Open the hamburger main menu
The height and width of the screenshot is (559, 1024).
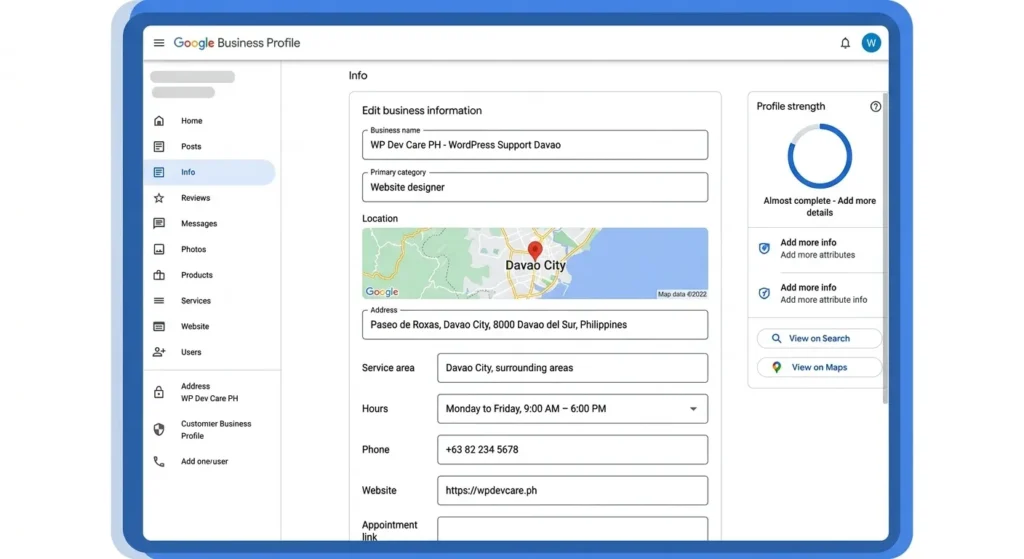click(x=159, y=43)
